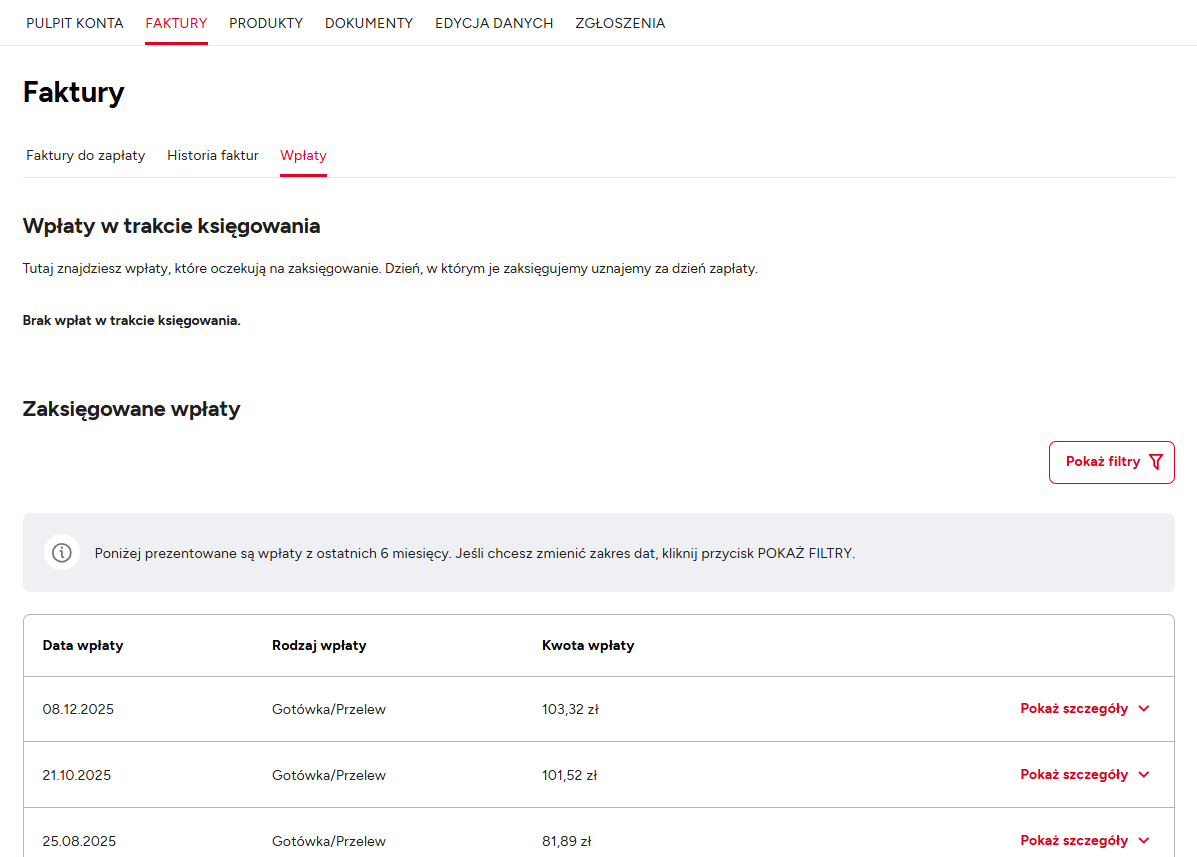Click the 21.10.2025 date cell
Viewport: 1197px width, 857px height.
[77, 776]
